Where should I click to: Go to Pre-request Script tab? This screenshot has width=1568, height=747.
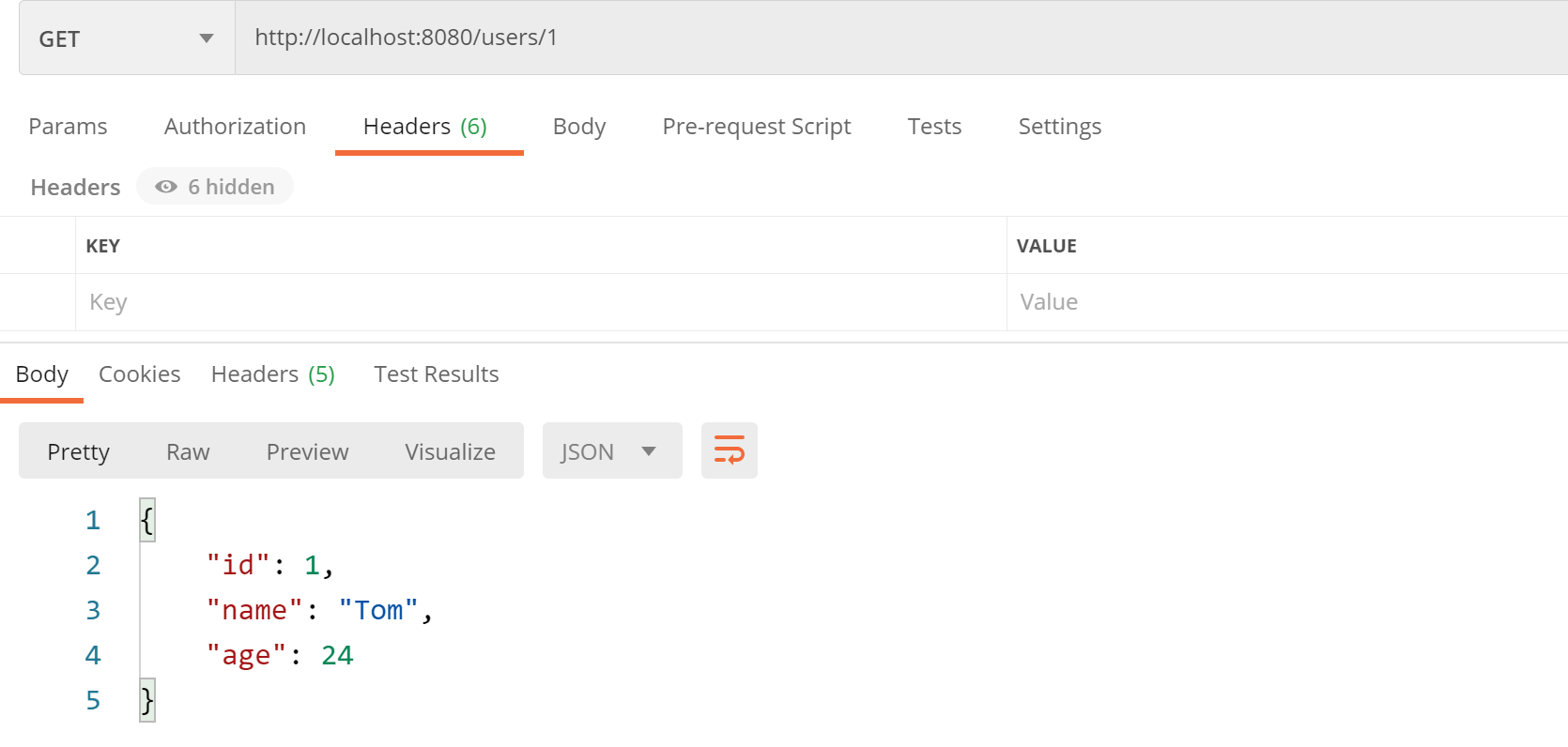pyautogui.click(x=757, y=127)
